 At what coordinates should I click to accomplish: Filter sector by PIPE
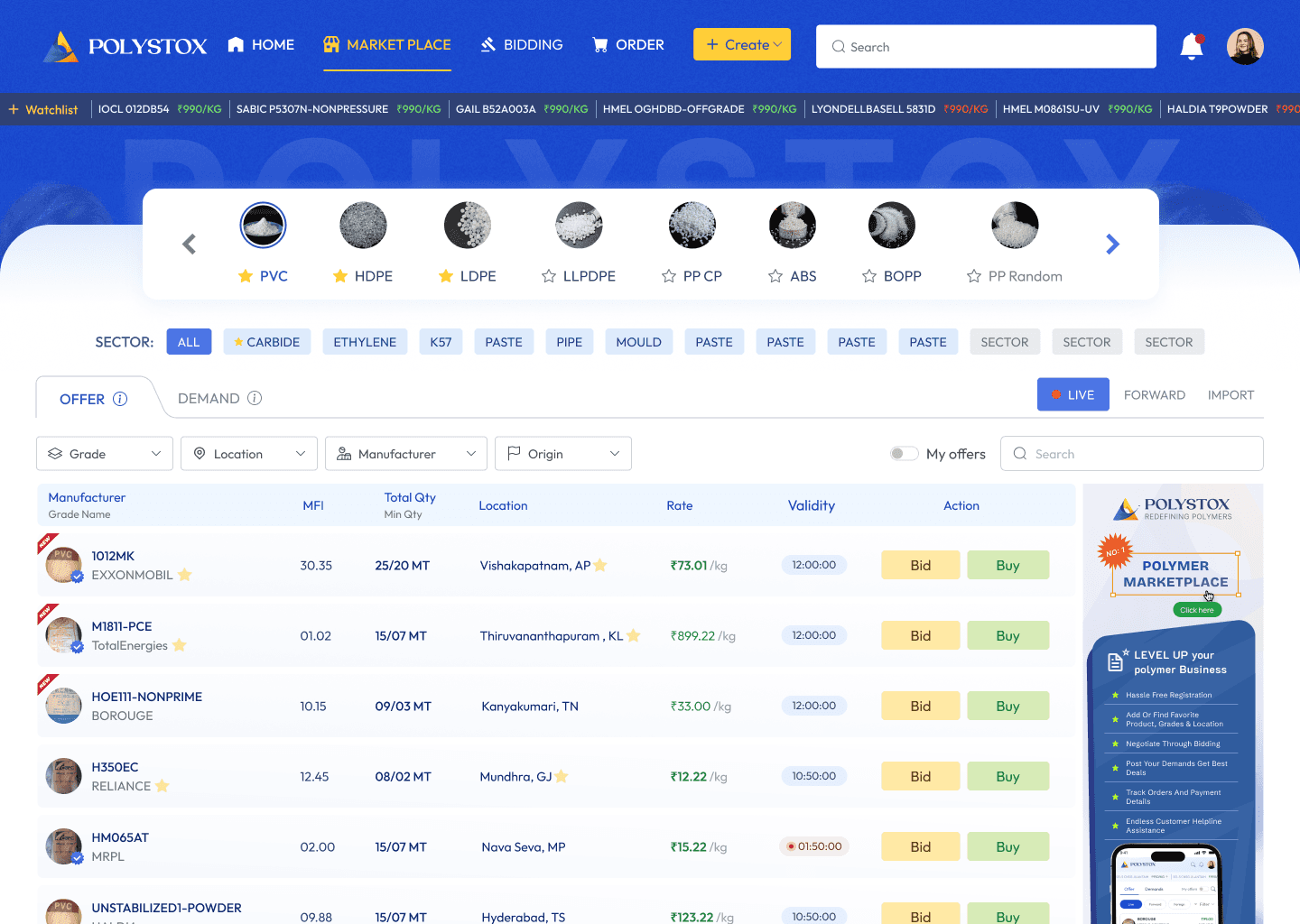[x=570, y=342]
